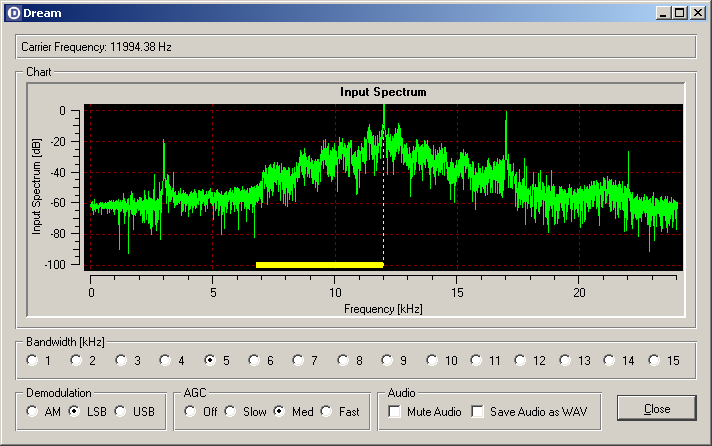712x446 pixels.
Task: Set AGC to Fast
Action: 326,411
